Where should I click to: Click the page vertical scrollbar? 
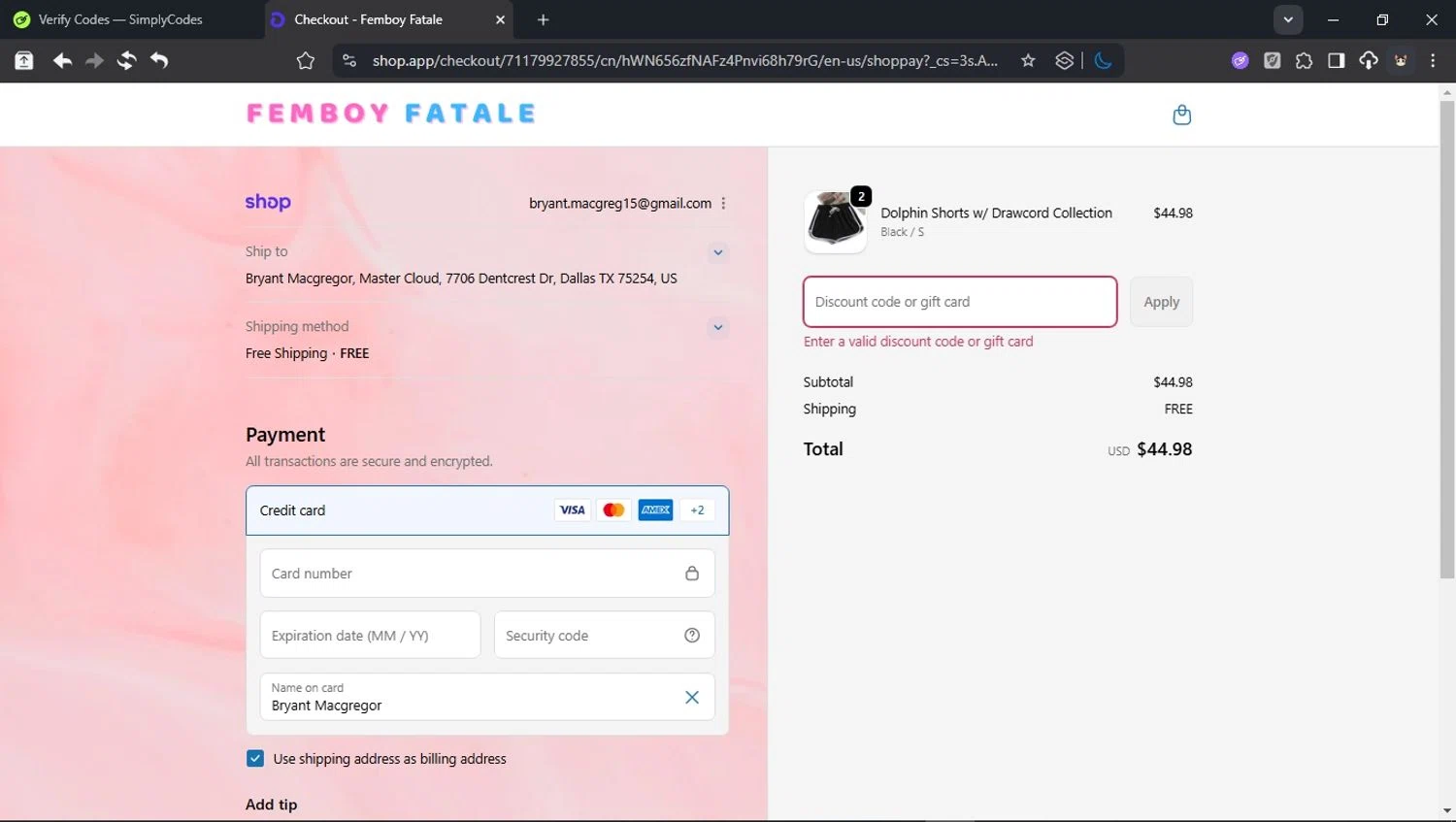[1447, 340]
